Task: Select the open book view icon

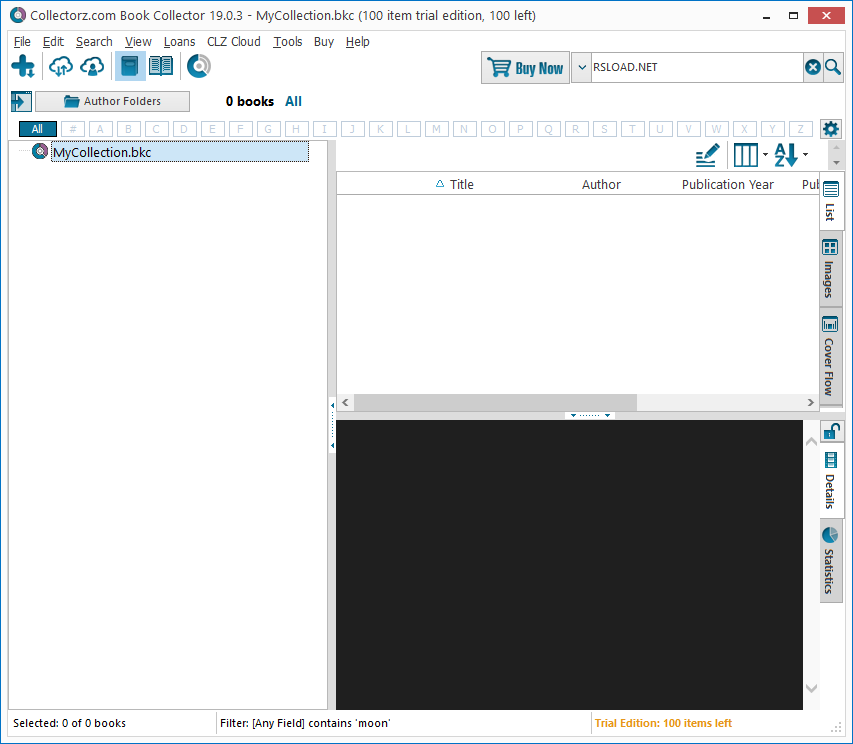Action: pyautogui.click(x=161, y=66)
